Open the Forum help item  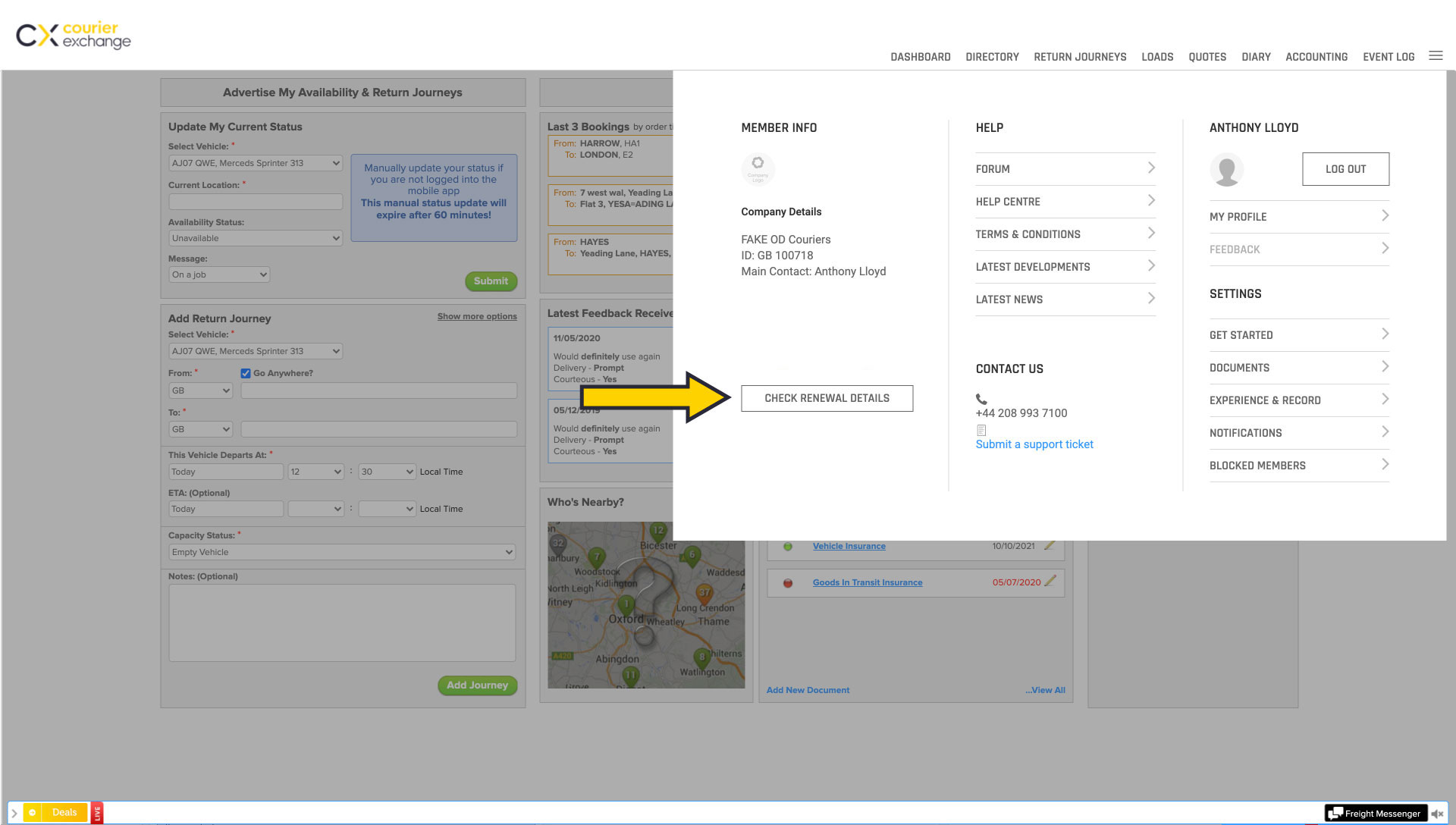click(1065, 169)
